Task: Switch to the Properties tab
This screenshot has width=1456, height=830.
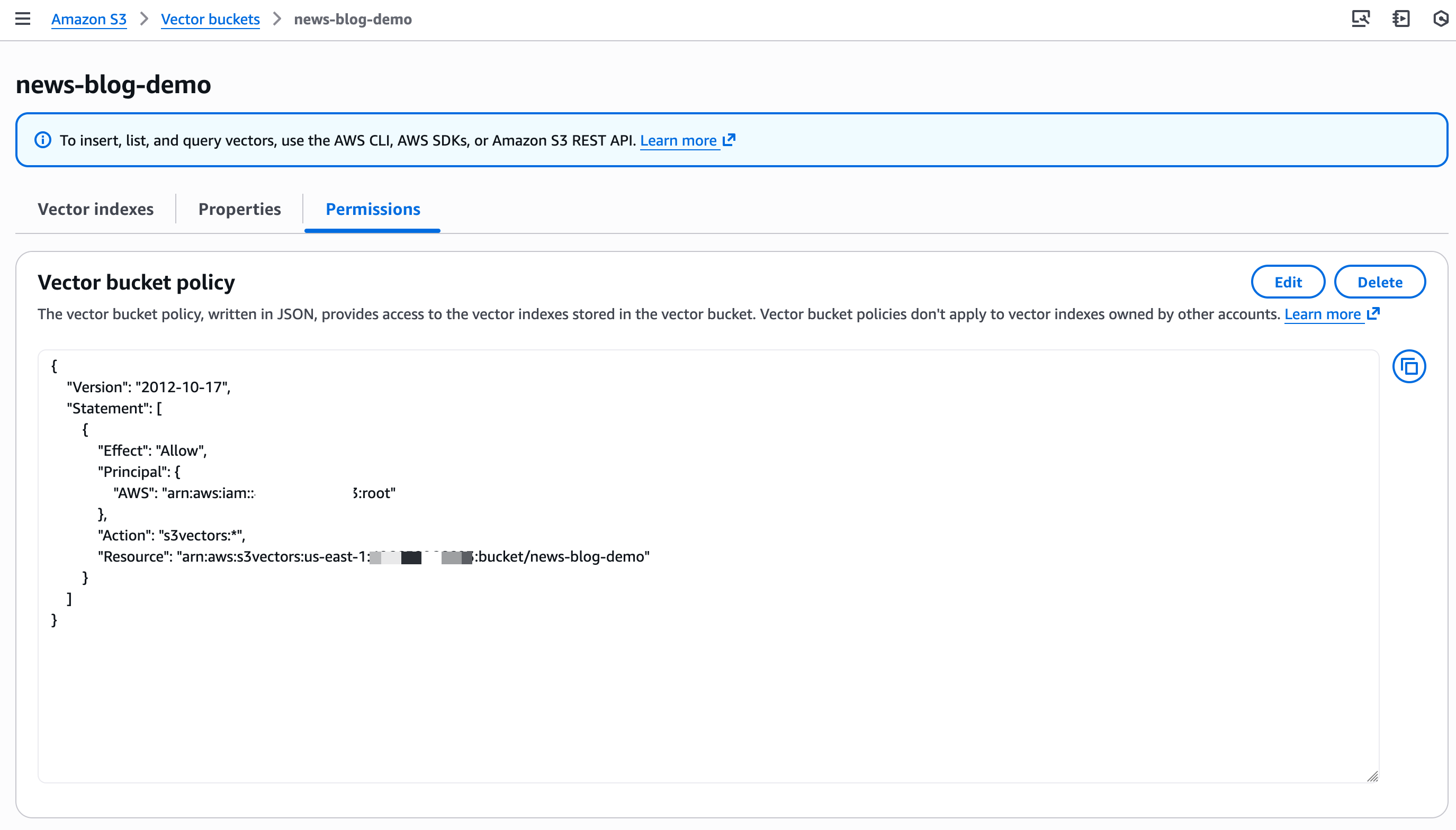Action: click(x=239, y=209)
